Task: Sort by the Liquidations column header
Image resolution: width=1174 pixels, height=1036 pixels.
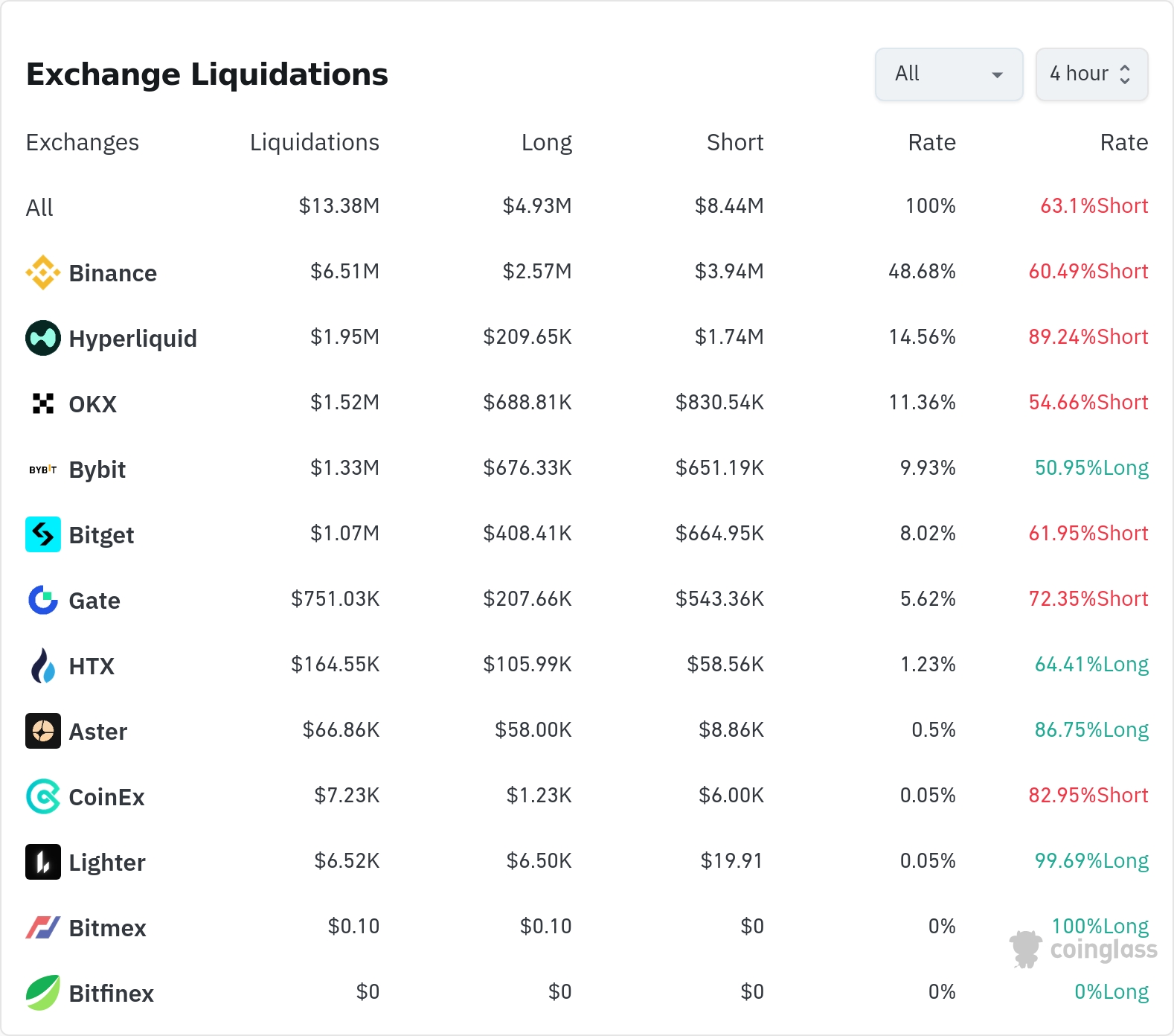Action: 314,142
